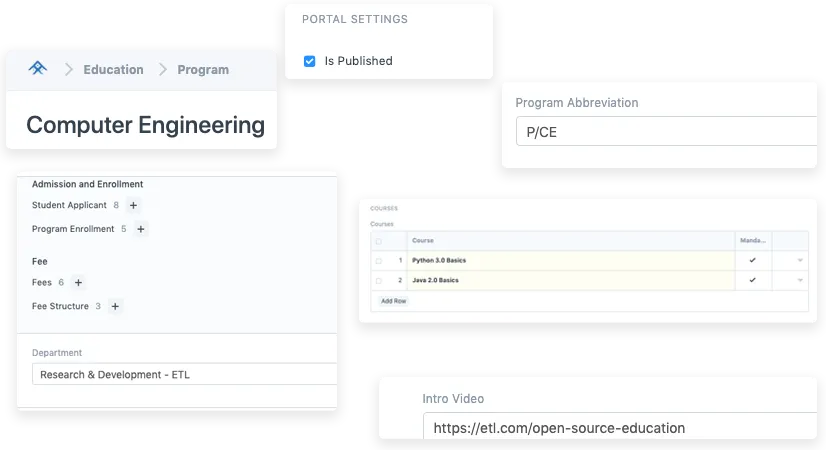
Task: Click the Add Row button
Action: tap(394, 301)
